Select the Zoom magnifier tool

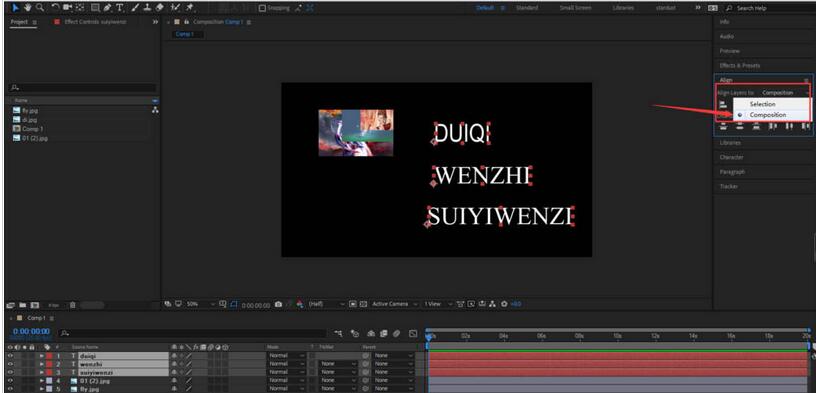point(40,7)
